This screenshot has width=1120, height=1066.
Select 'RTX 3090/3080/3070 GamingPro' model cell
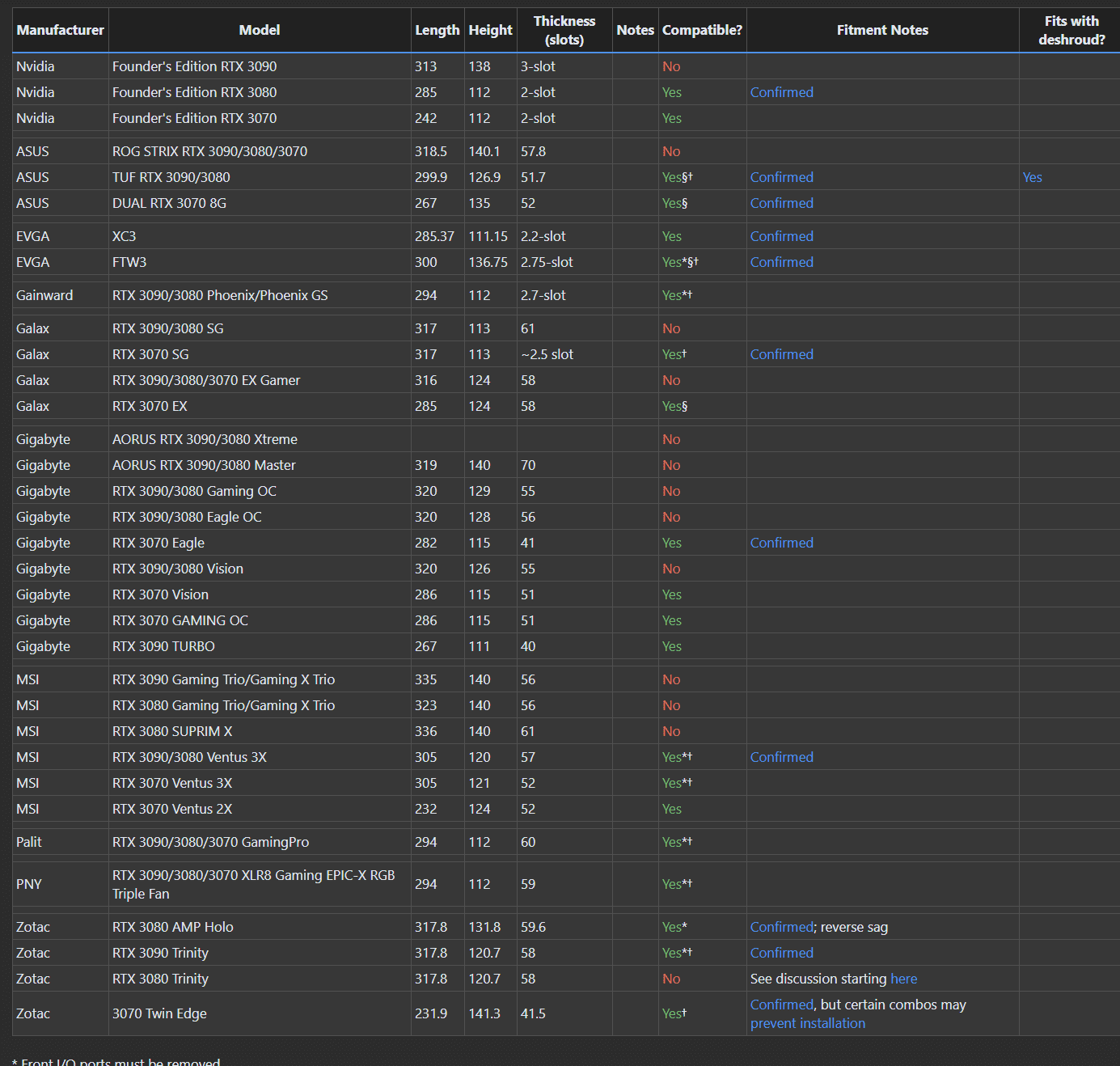[x=260, y=842]
